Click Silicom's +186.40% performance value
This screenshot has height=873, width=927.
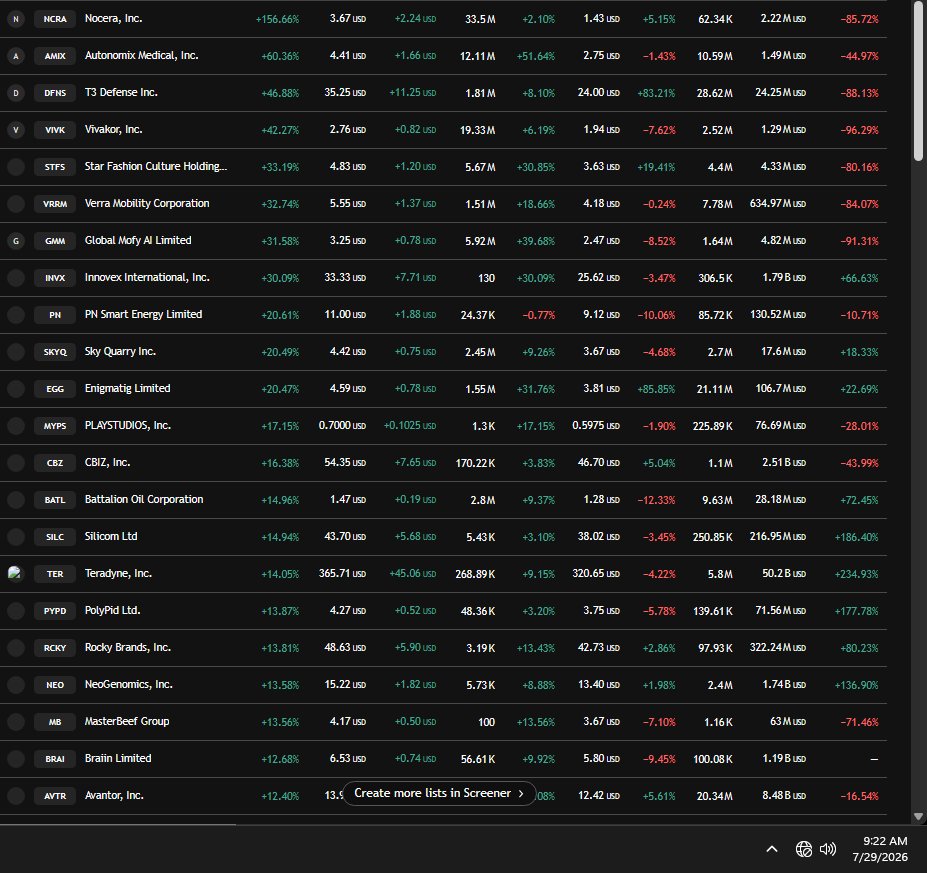[x=857, y=537]
